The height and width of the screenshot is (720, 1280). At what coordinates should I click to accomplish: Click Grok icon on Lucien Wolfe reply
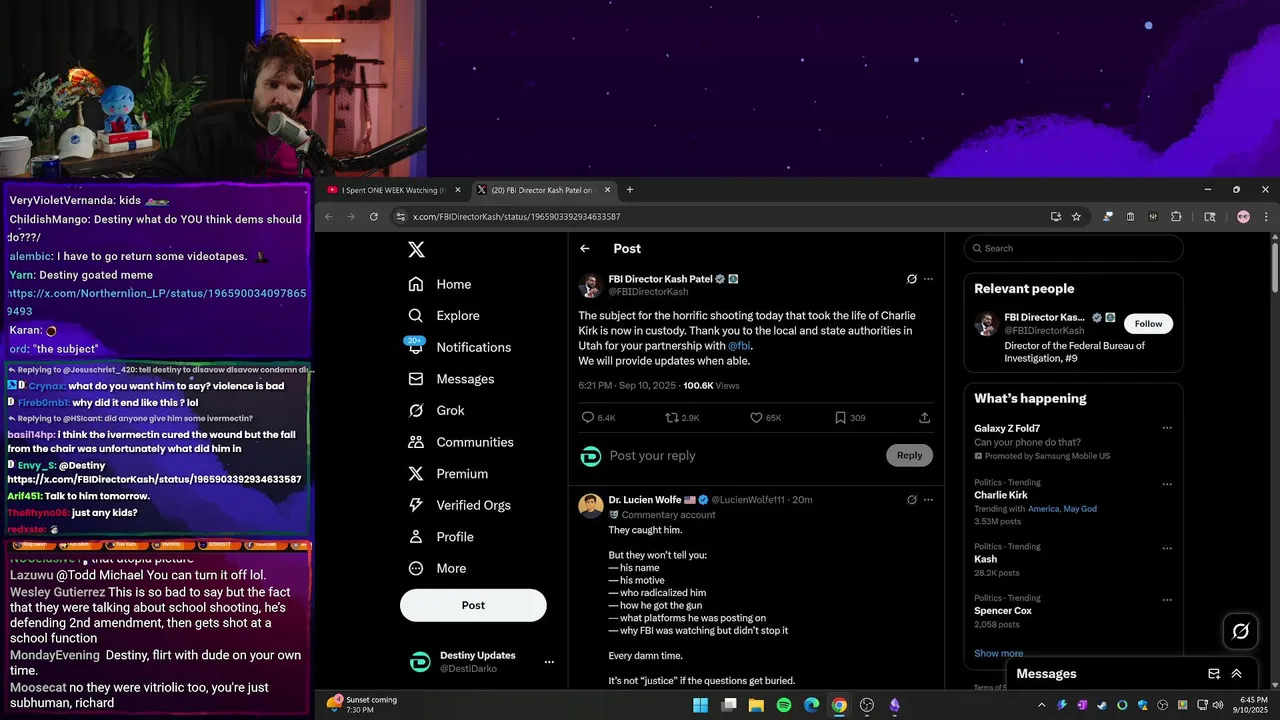pyautogui.click(x=911, y=500)
